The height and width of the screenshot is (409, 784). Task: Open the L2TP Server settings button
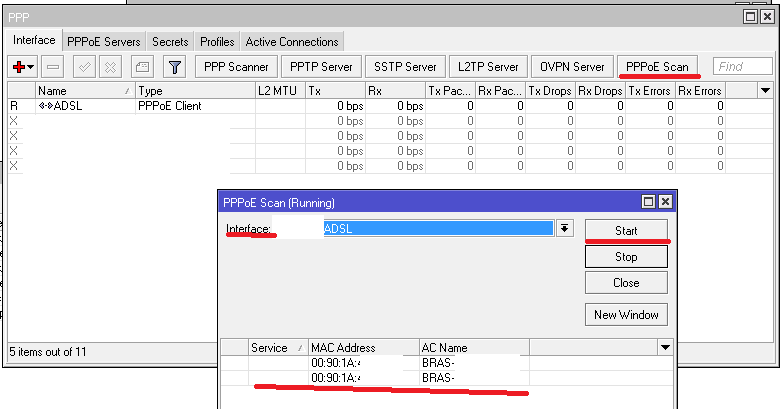[x=488, y=67]
